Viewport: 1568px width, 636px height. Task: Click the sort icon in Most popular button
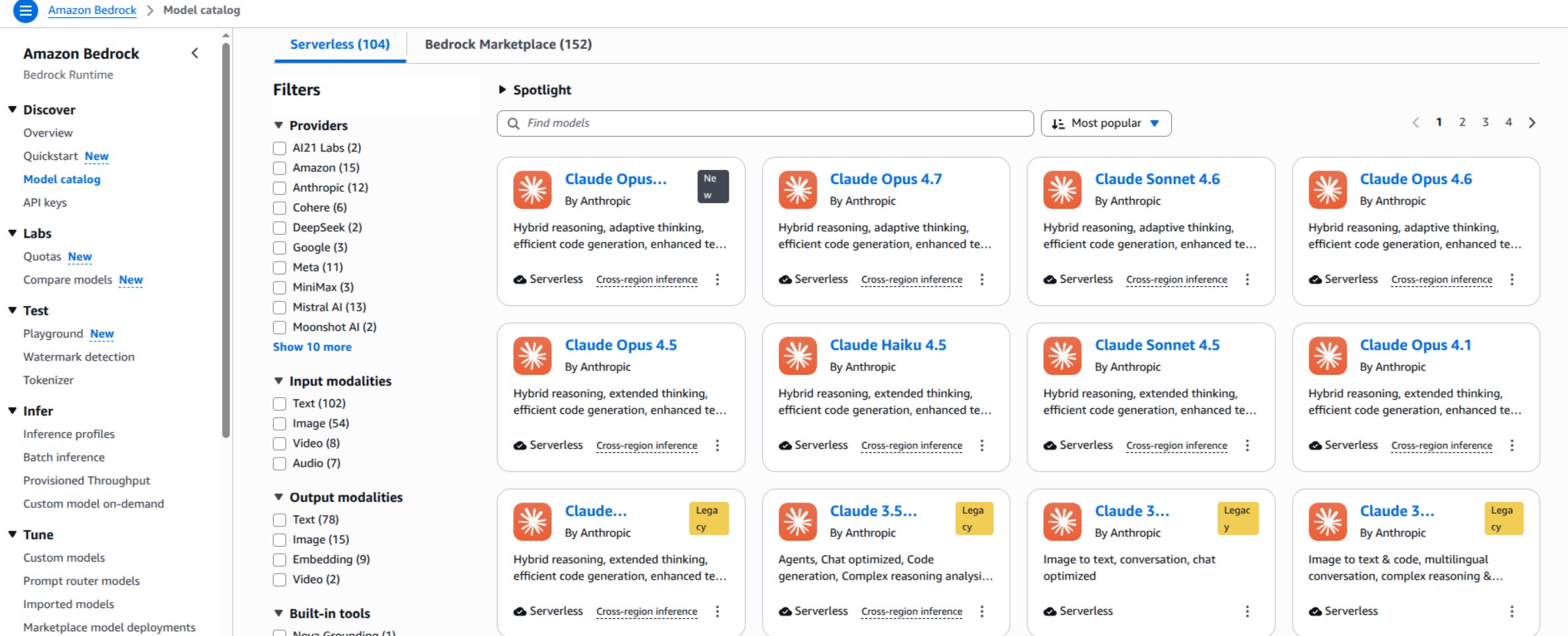point(1058,123)
